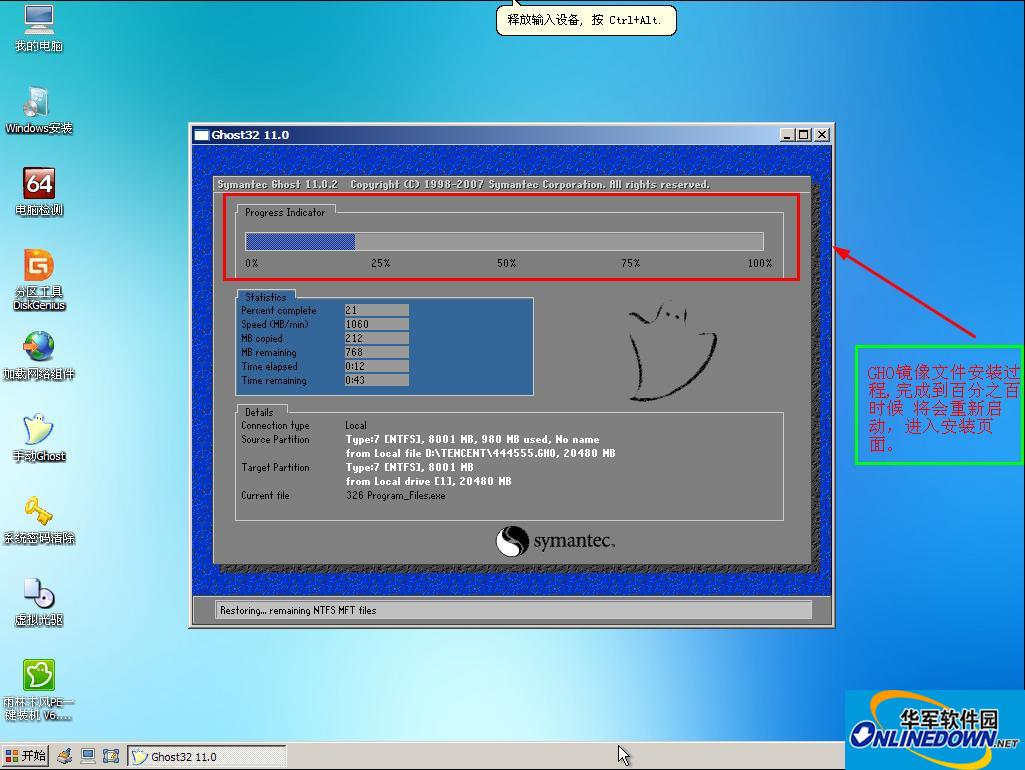Click the computer monitor quick launch icon
Image resolution: width=1025 pixels, height=770 pixels.
click(88, 756)
